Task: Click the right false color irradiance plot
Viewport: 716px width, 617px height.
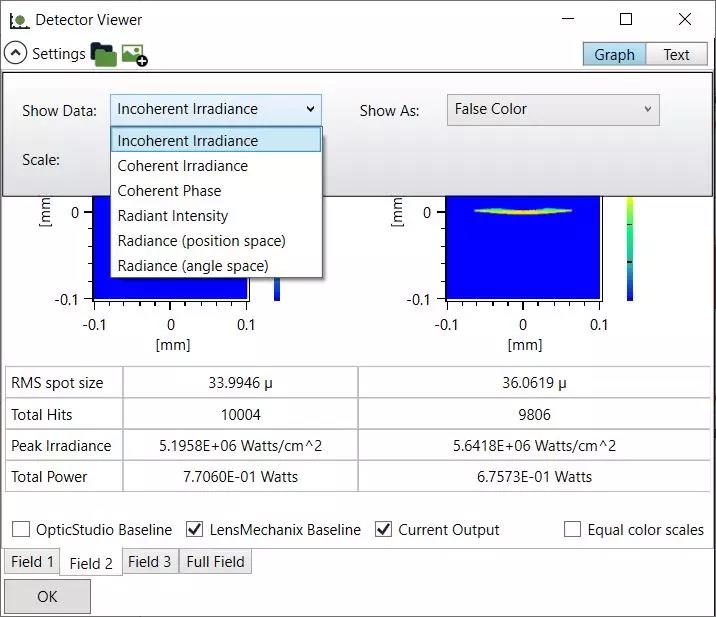Action: [x=523, y=248]
